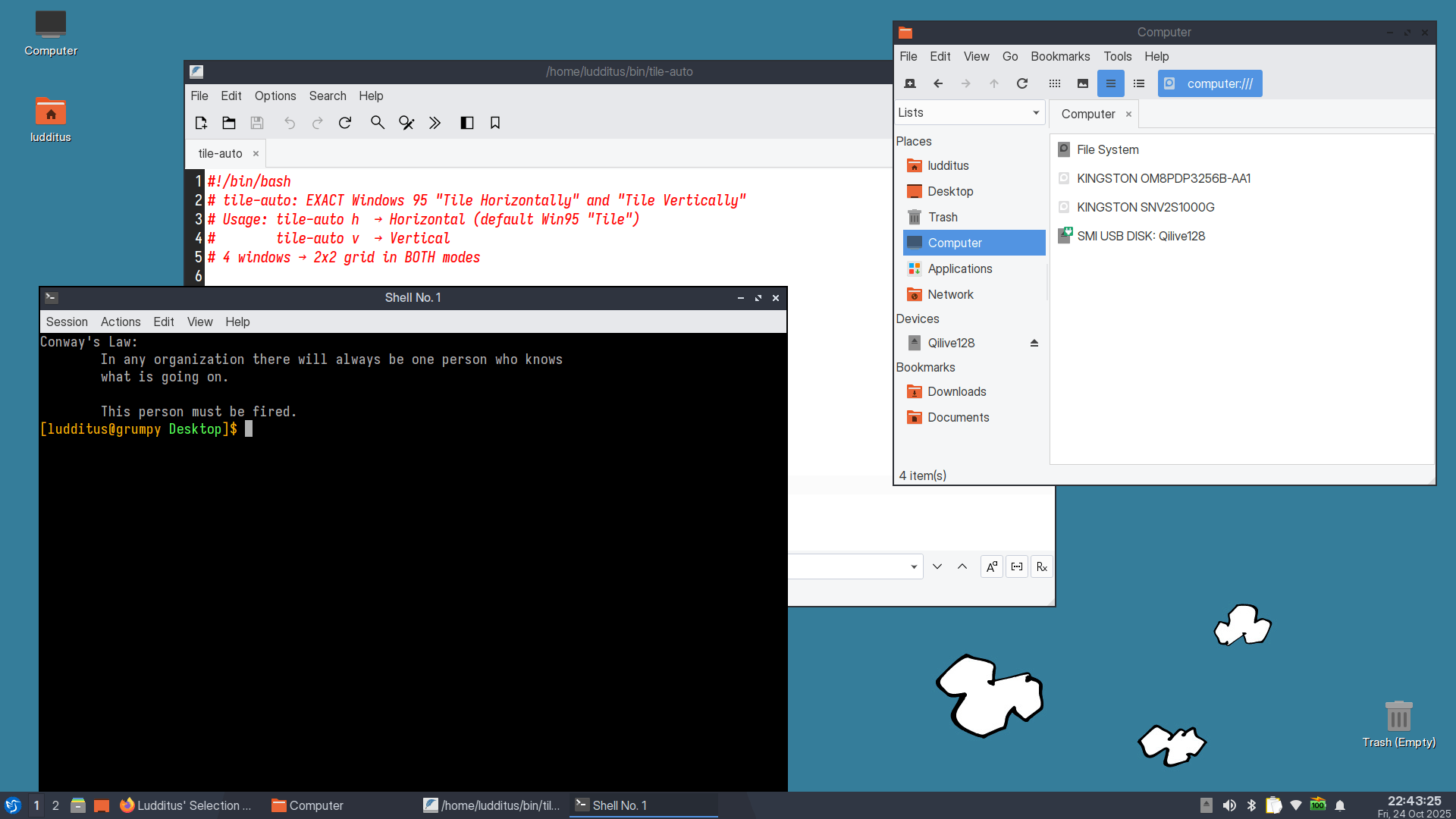Select Downloads in the bookmarks sidebar
The height and width of the screenshot is (819, 1456).
(956, 391)
